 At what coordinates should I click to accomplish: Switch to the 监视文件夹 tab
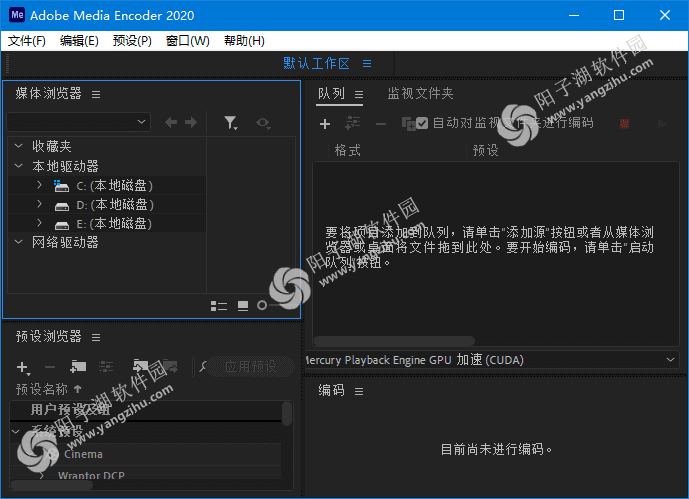point(420,93)
